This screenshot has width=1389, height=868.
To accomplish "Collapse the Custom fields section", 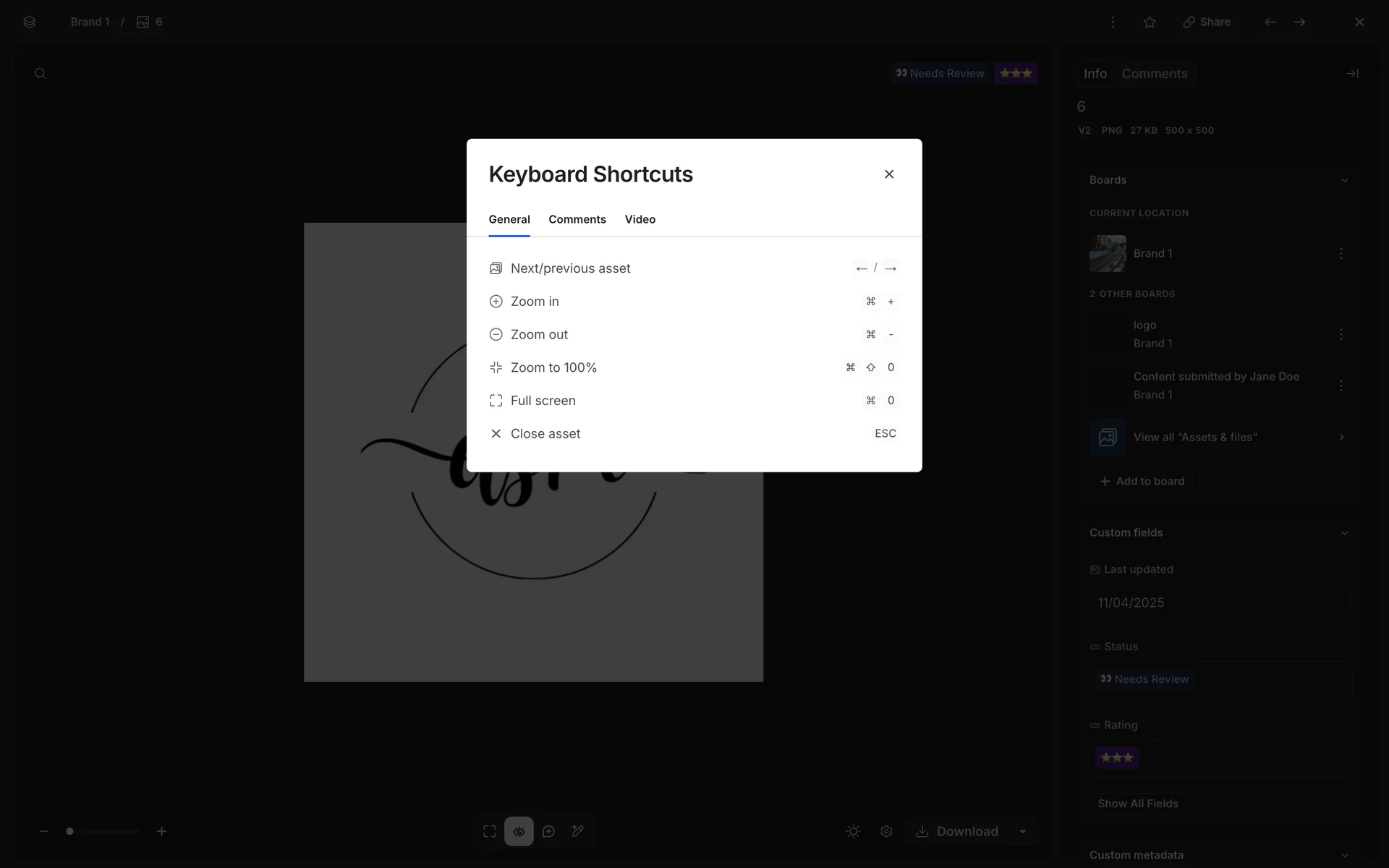I will click(1344, 533).
